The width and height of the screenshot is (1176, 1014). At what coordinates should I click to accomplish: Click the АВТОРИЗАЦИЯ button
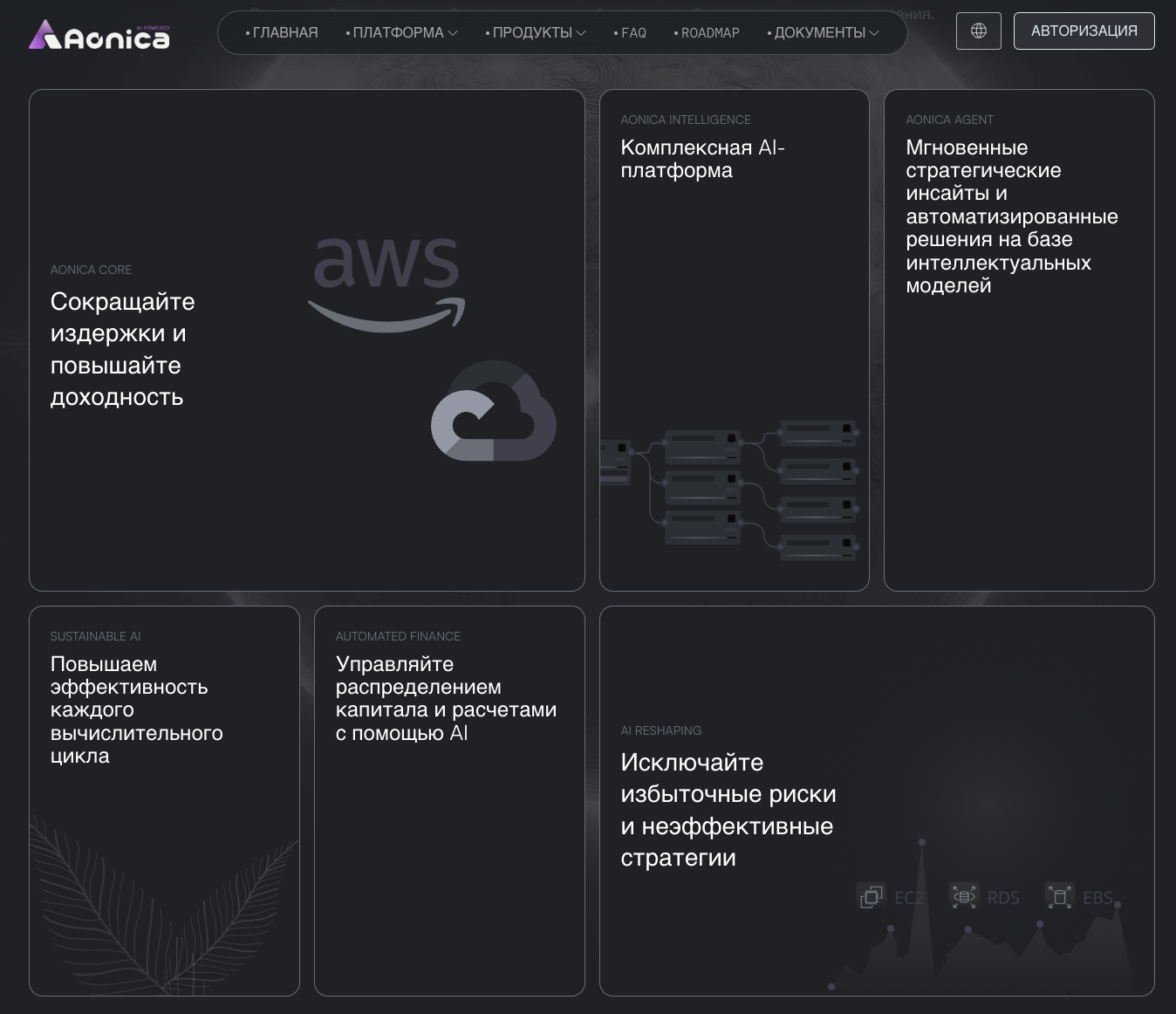point(1084,31)
